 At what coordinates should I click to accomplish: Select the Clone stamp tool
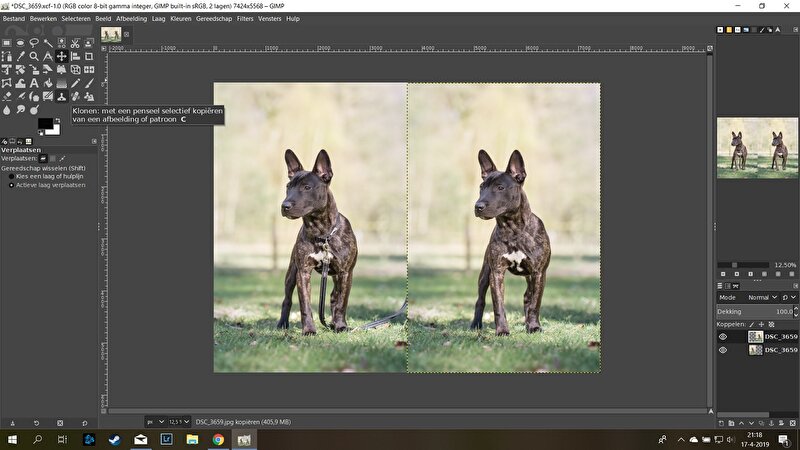(x=62, y=96)
